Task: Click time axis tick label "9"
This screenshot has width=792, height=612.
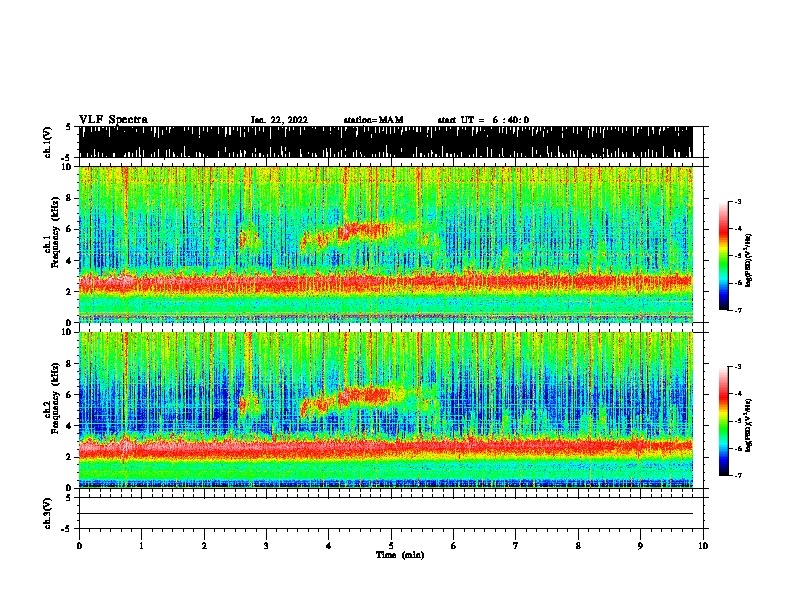Action: pyautogui.click(x=640, y=546)
